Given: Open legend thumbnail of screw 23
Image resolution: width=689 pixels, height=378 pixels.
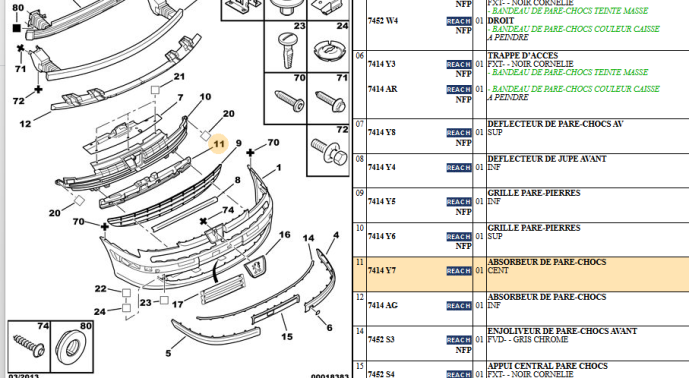Looking at the screenshot, I should click(285, 47).
